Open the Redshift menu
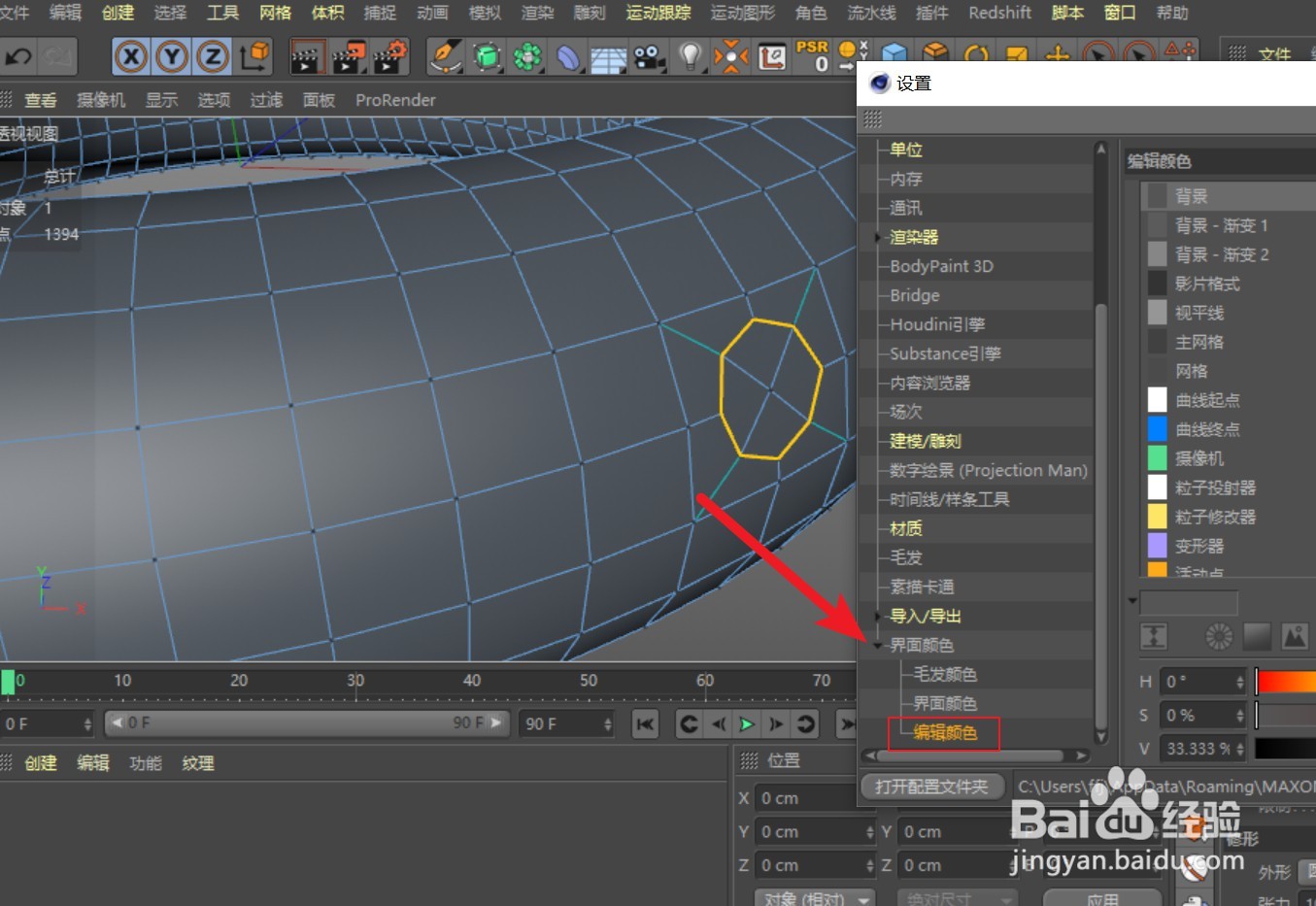1316x906 pixels. [x=999, y=13]
